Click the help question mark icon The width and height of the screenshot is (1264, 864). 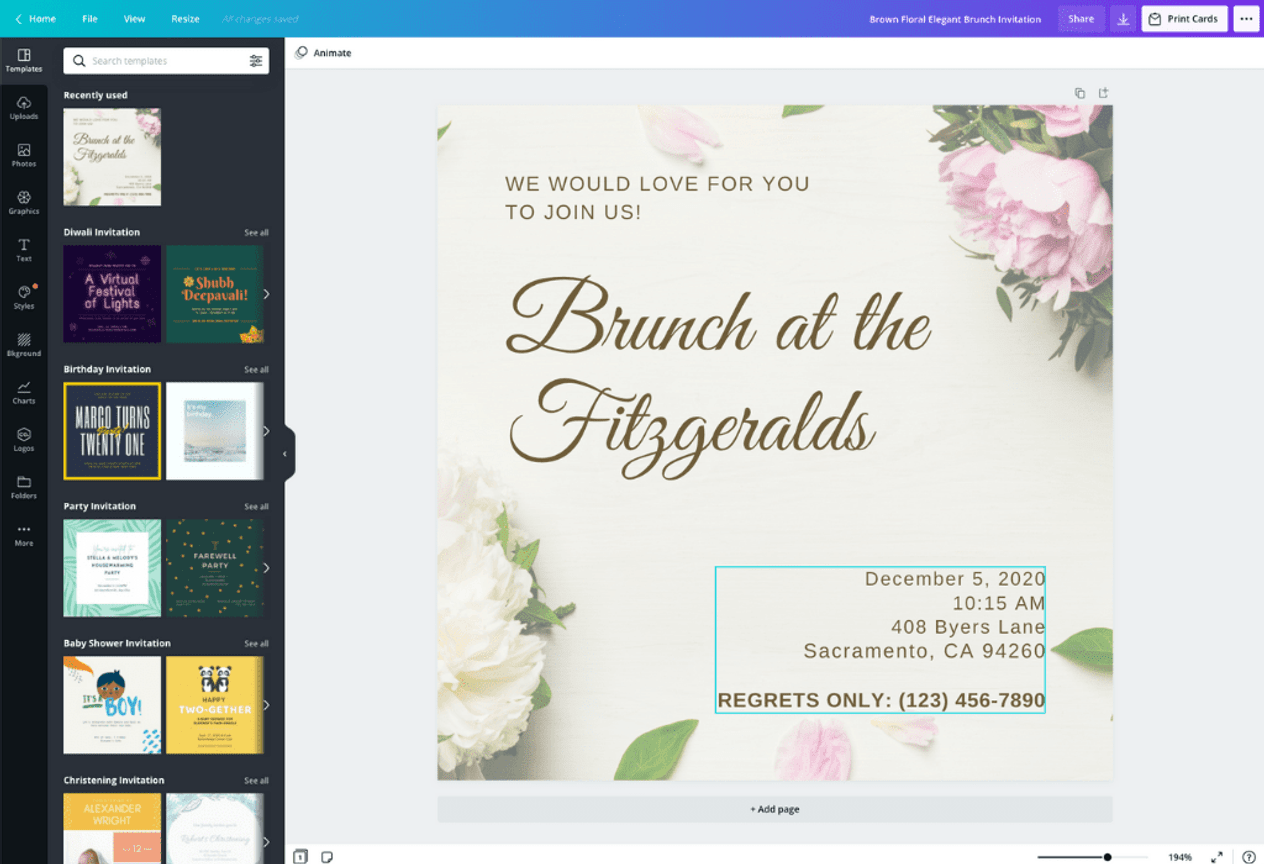pyautogui.click(x=1248, y=857)
